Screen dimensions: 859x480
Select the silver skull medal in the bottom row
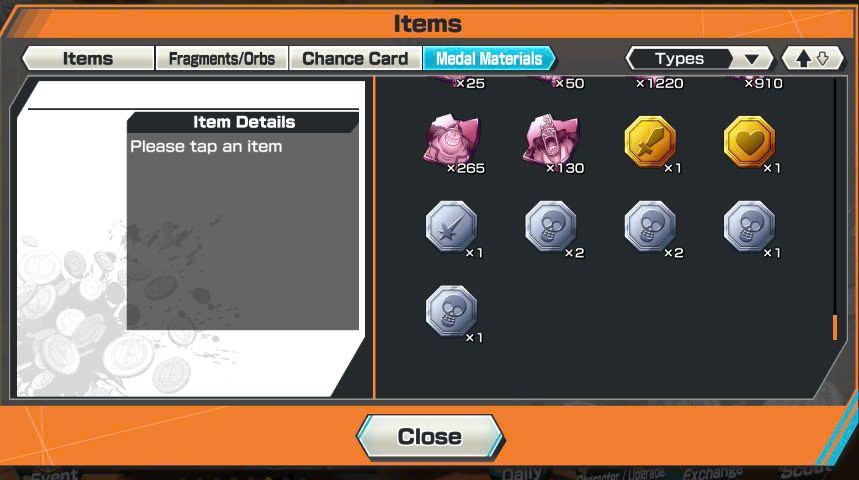coord(451,311)
